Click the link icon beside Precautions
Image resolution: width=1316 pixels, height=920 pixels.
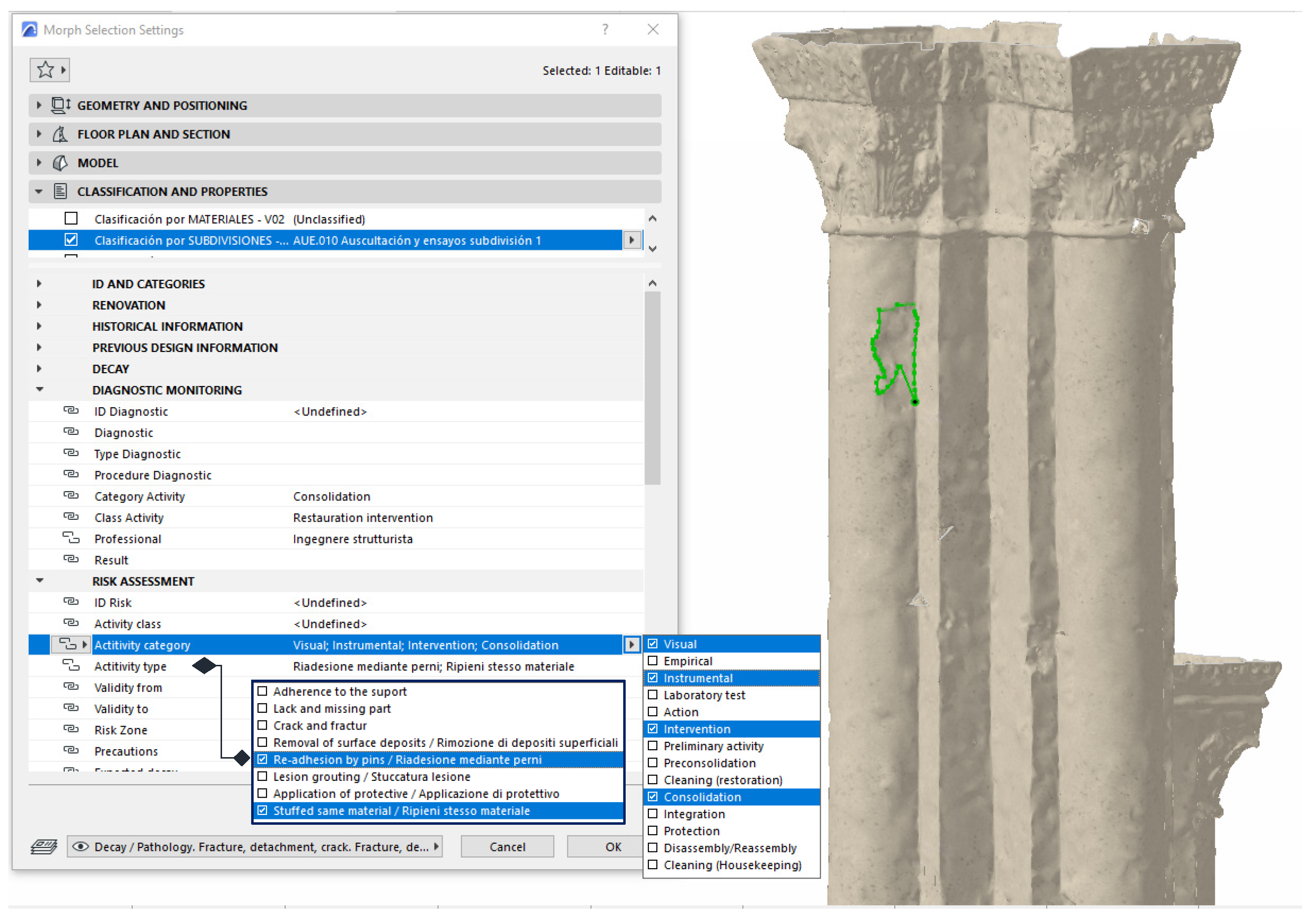pos(71,750)
